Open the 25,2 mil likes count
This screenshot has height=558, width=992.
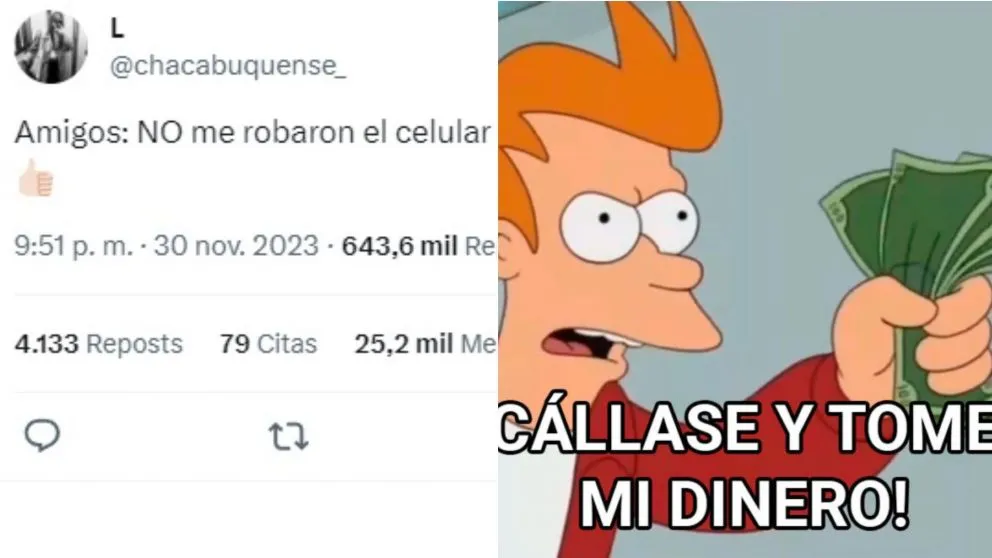tap(425, 344)
